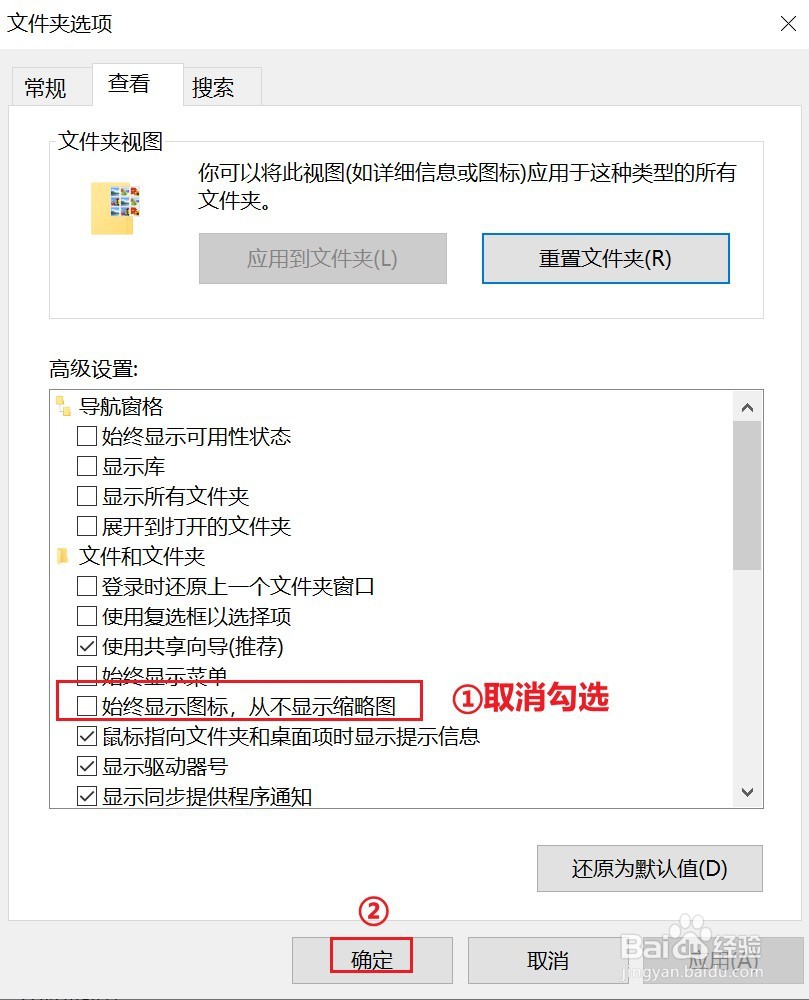Click 还原为默认值(D) button

point(650,869)
